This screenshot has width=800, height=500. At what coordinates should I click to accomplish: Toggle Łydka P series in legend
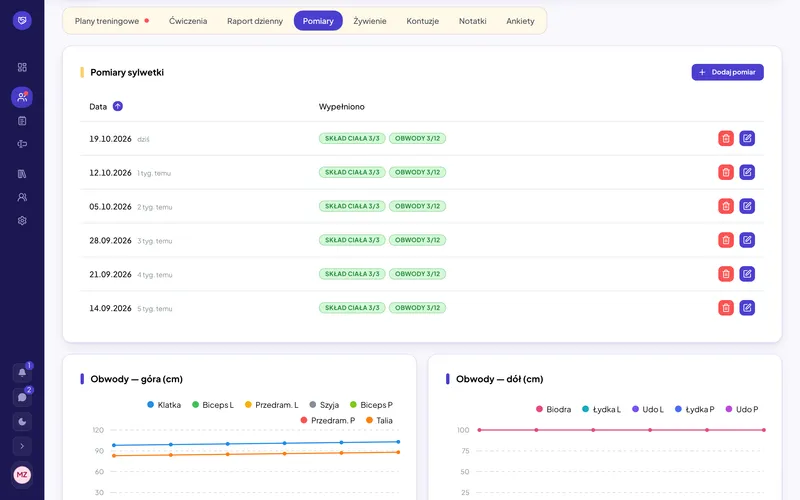point(694,409)
